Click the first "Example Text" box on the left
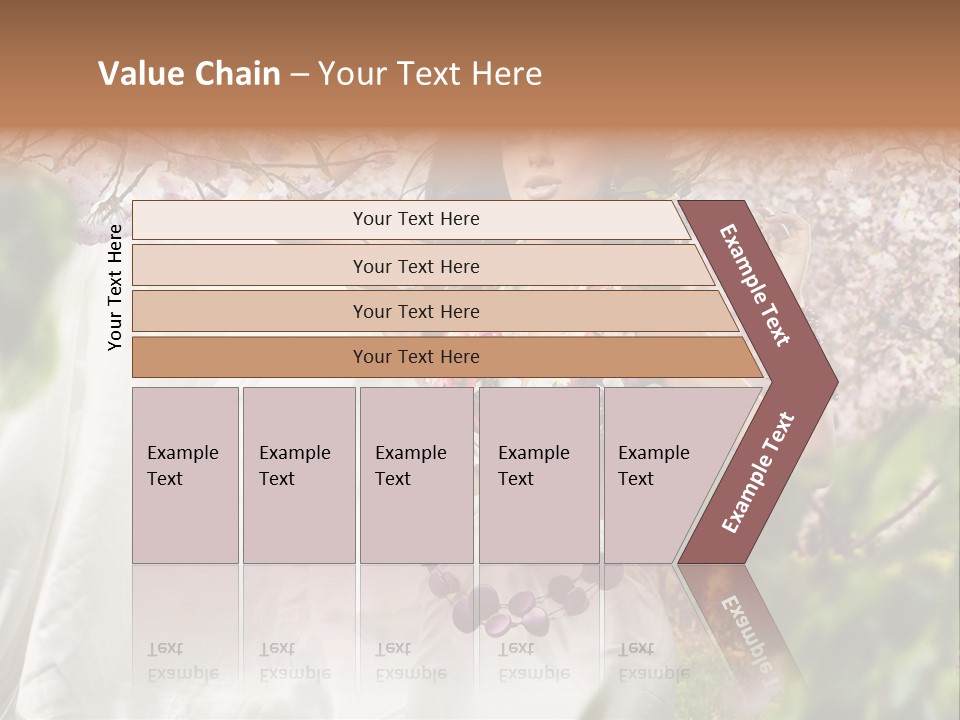Viewport: 960px width, 720px height. coord(185,474)
